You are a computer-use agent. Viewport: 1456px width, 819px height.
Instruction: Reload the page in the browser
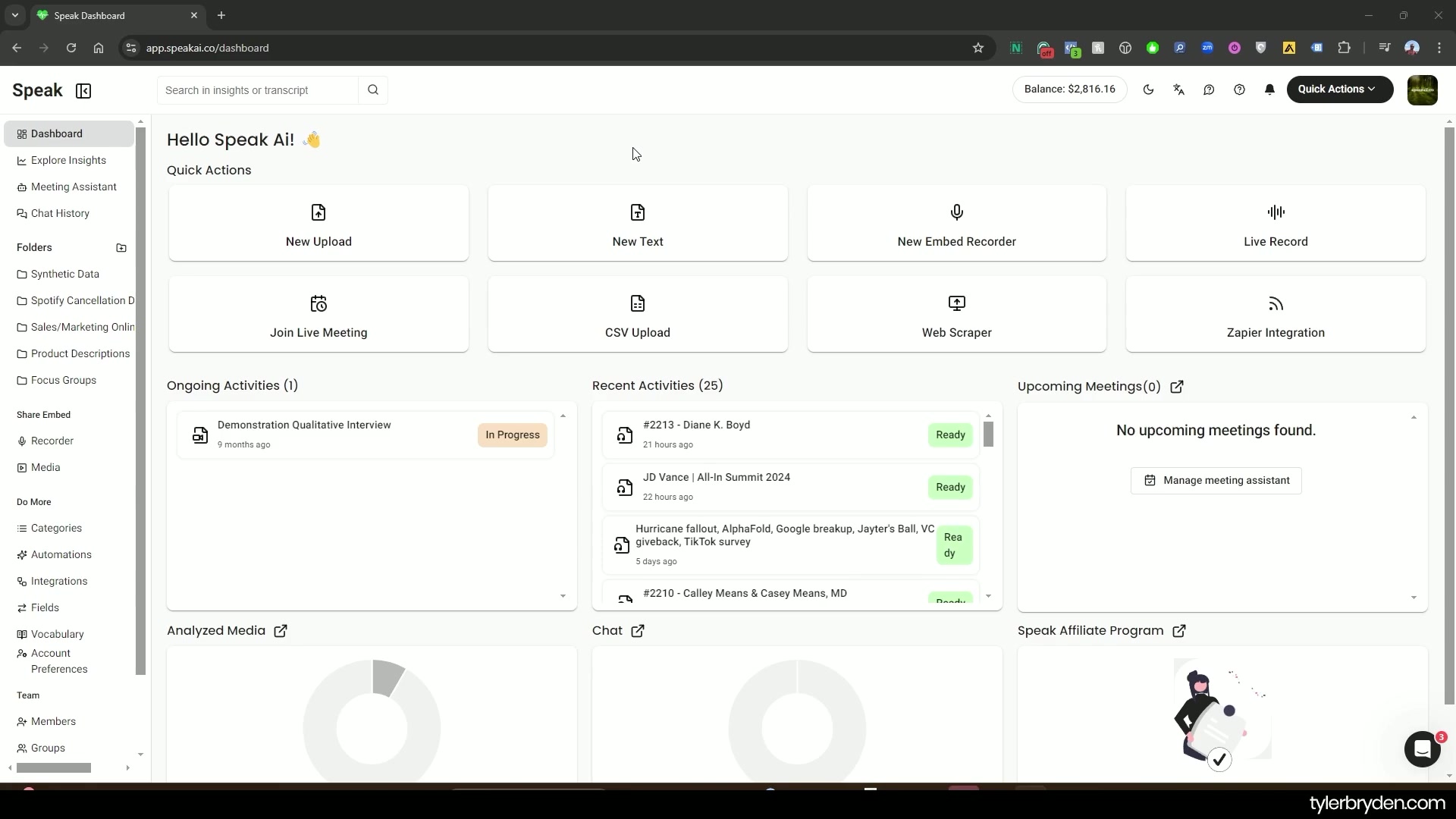click(71, 48)
